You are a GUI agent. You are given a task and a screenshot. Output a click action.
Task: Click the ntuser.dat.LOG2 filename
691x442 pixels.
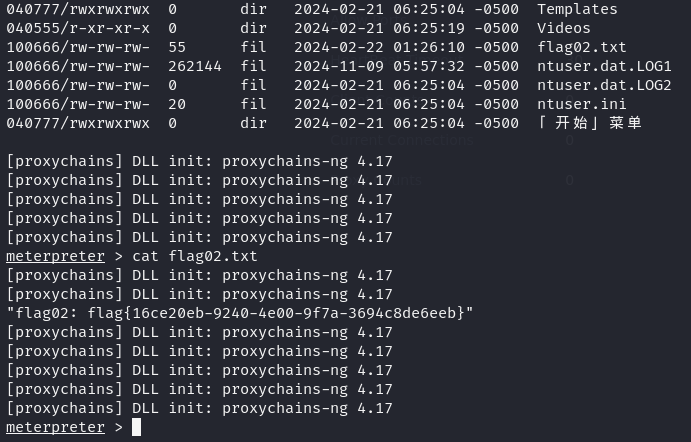tap(604, 85)
